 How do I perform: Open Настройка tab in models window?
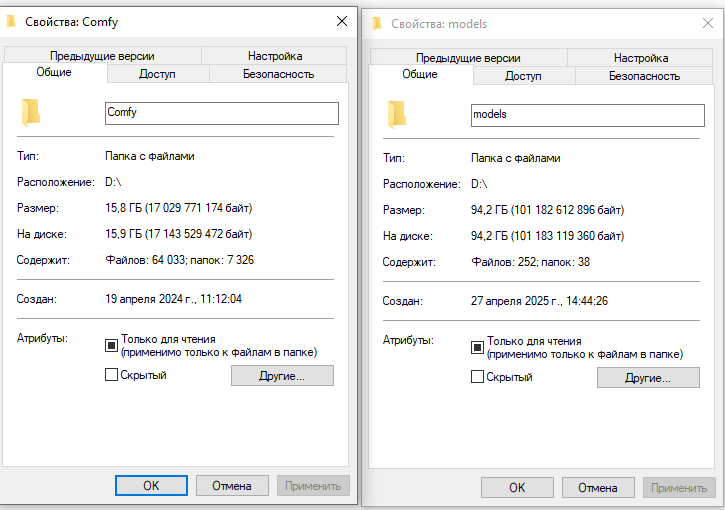point(640,58)
